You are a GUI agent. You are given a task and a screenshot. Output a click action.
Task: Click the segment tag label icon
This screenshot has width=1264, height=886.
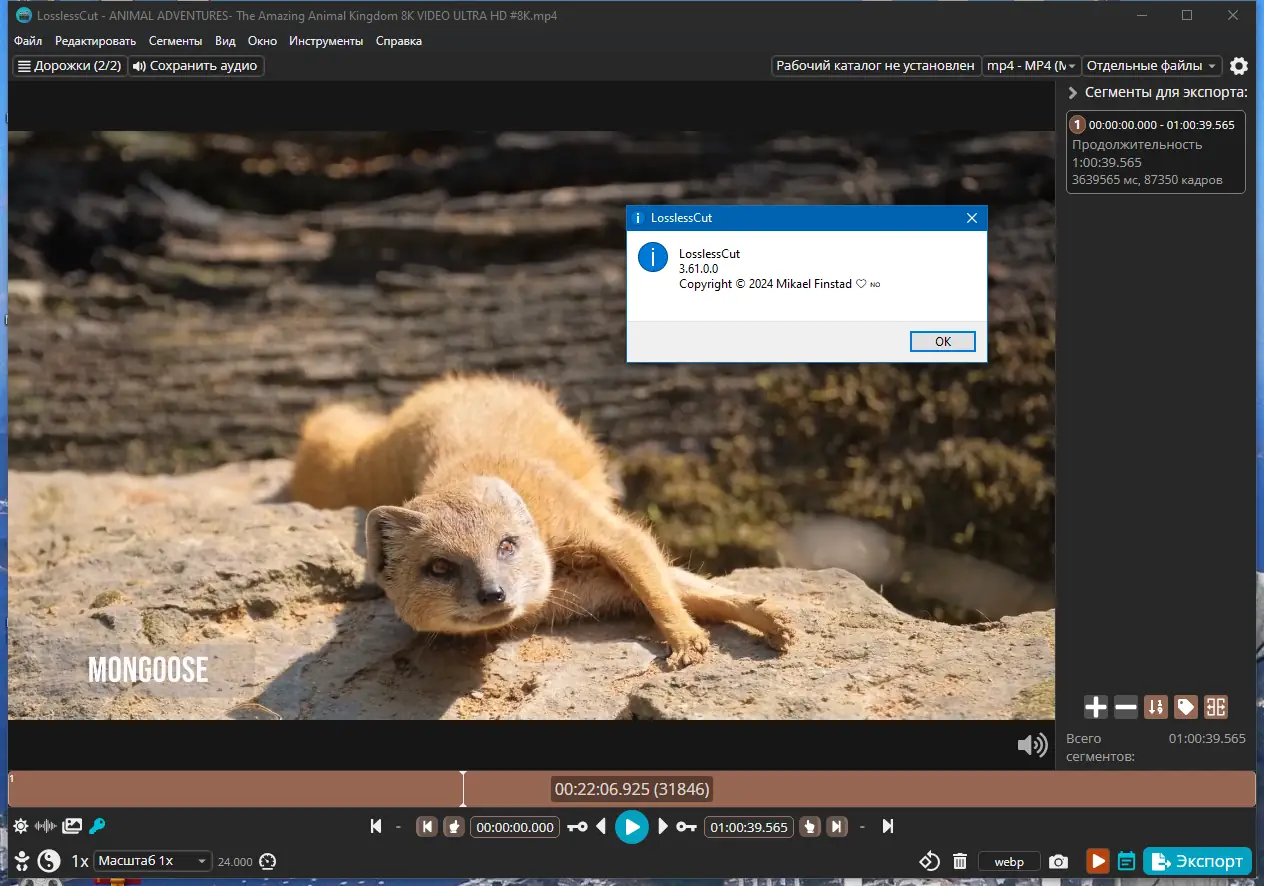coord(1186,707)
